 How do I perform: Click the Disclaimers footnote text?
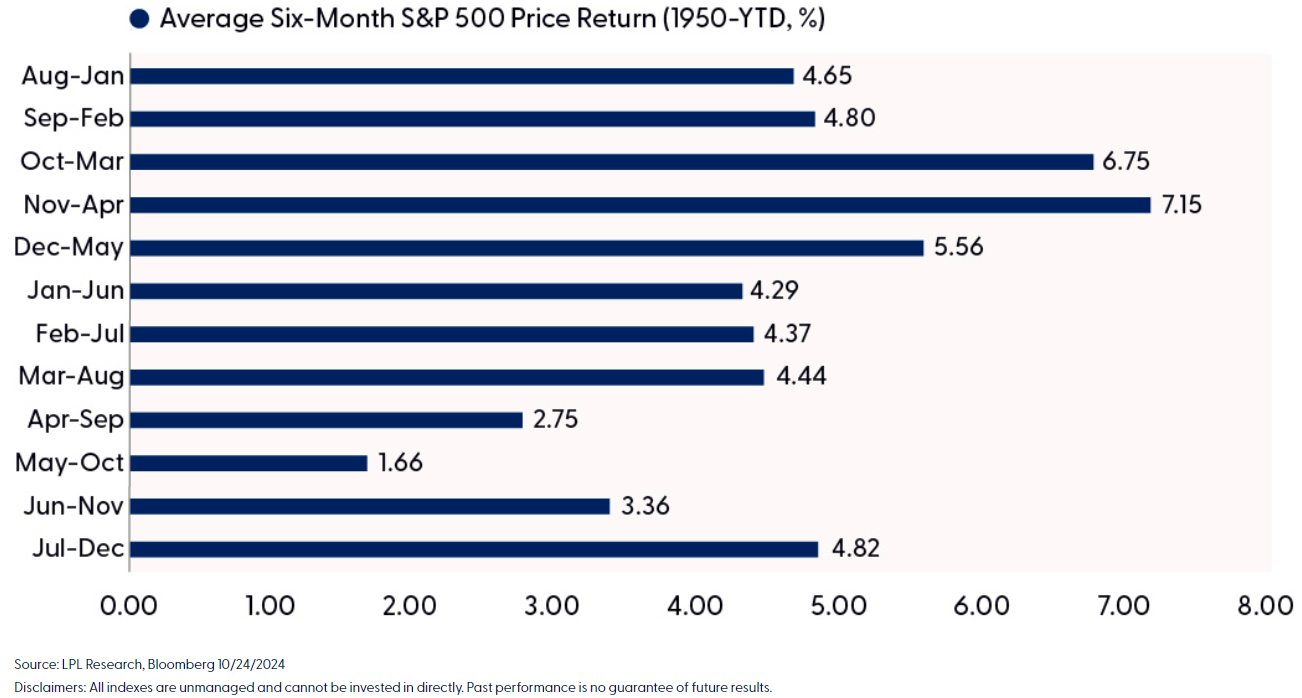[x=393, y=687]
